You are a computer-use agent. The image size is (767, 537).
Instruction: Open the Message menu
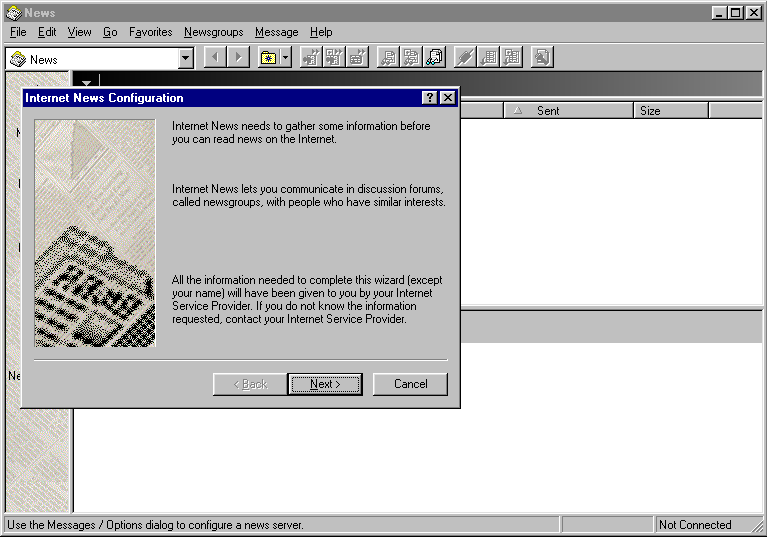(276, 32)
